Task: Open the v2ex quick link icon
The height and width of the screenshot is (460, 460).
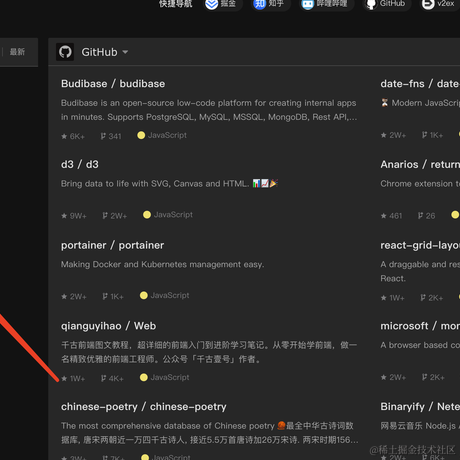Action: pyautogui.click(x=428, y=4)
